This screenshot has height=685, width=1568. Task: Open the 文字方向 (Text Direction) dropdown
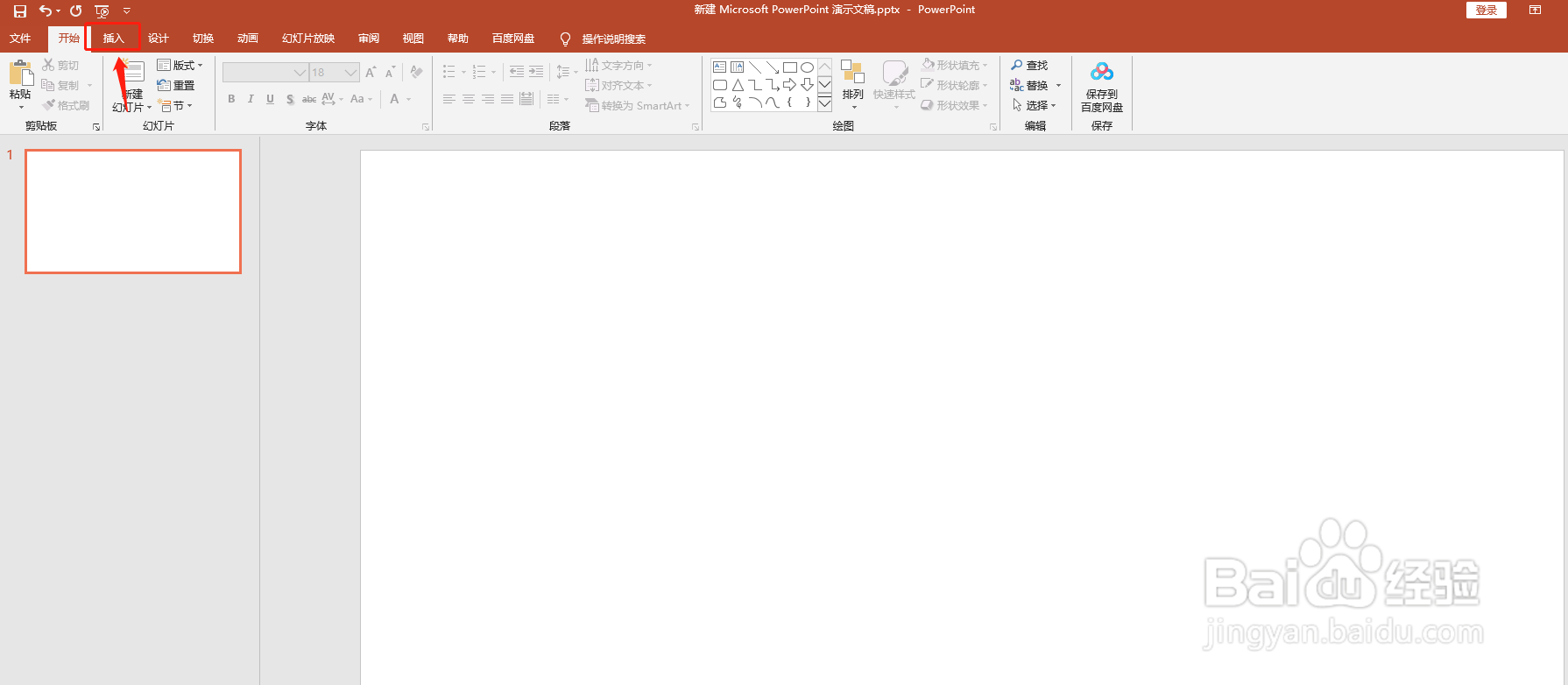click(618, 65)
